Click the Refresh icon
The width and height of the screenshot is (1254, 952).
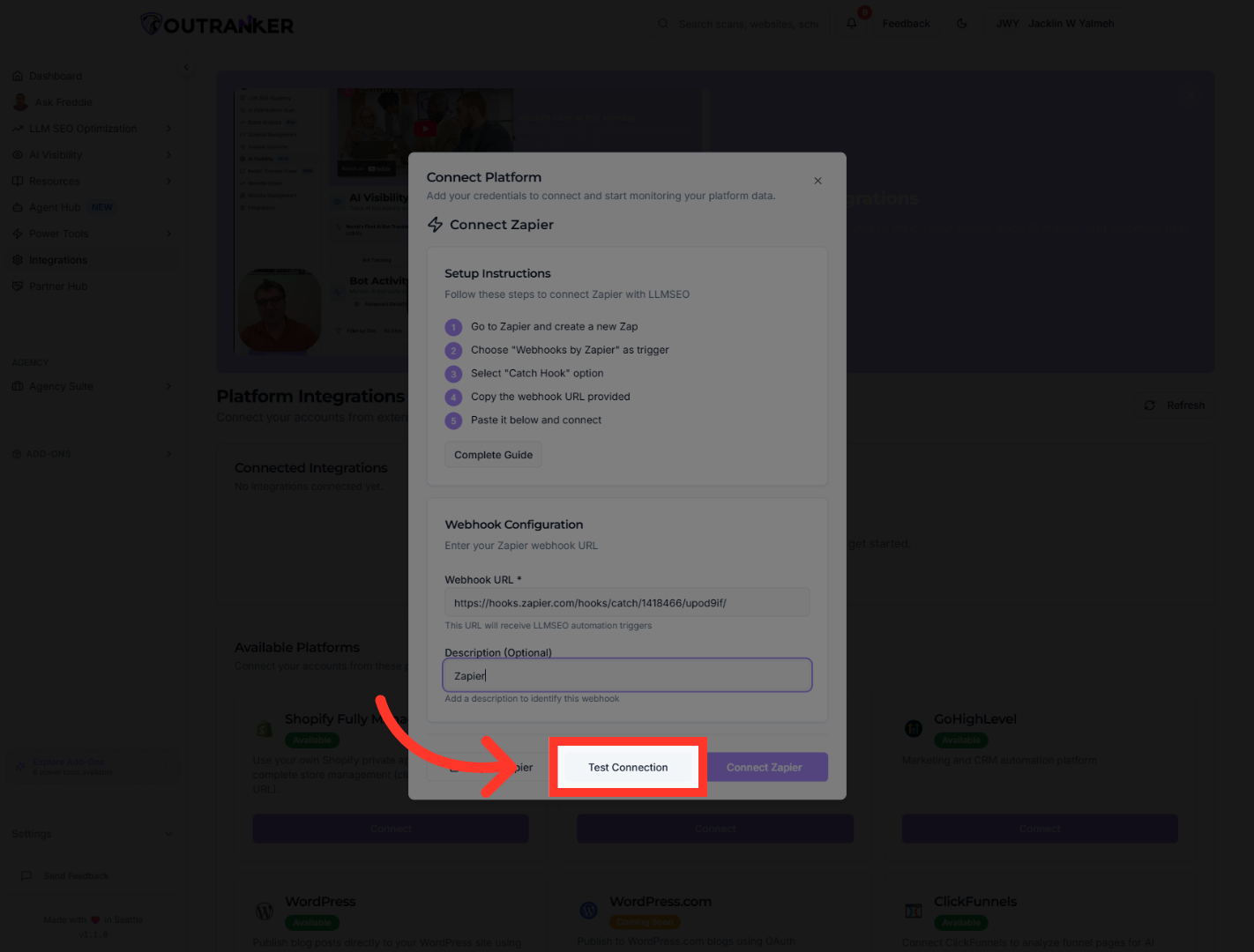click(1149, 405)
